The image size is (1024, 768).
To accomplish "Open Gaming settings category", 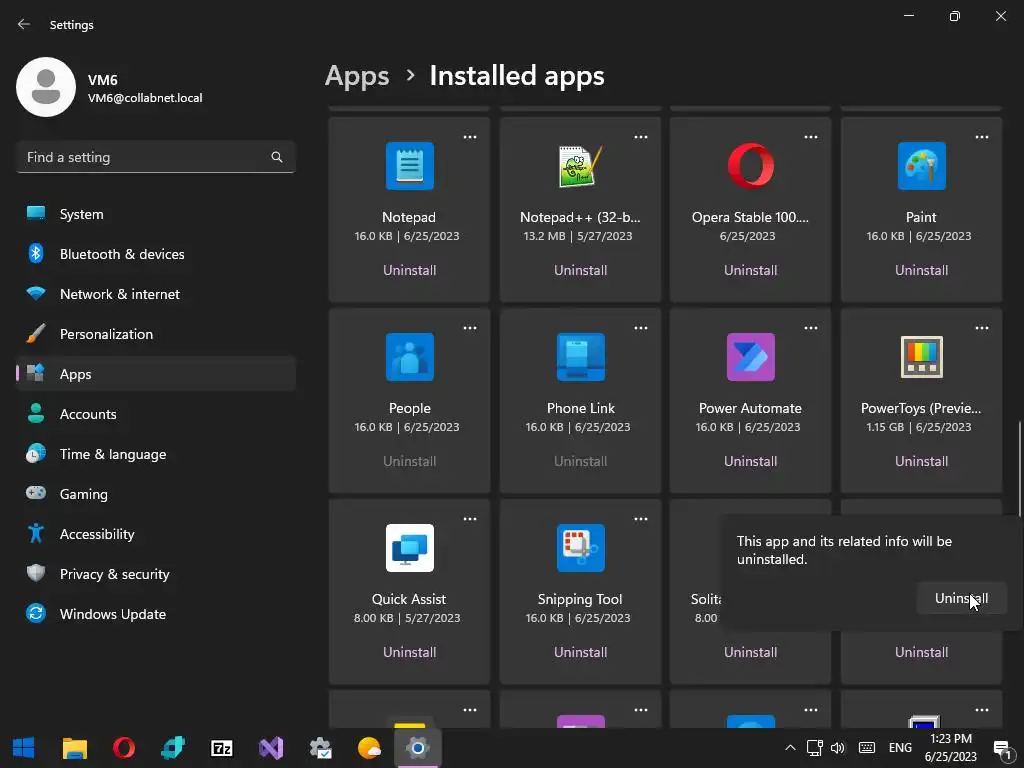I will click(155, 494).
